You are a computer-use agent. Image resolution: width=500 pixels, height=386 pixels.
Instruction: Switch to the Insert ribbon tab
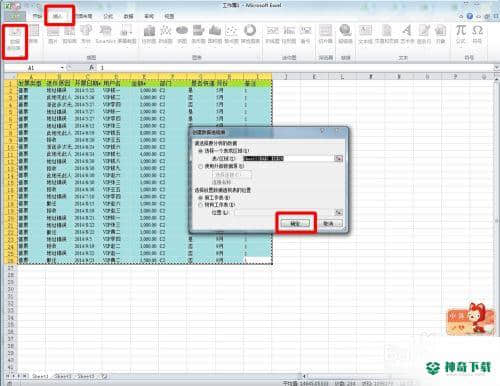point(58,16)
